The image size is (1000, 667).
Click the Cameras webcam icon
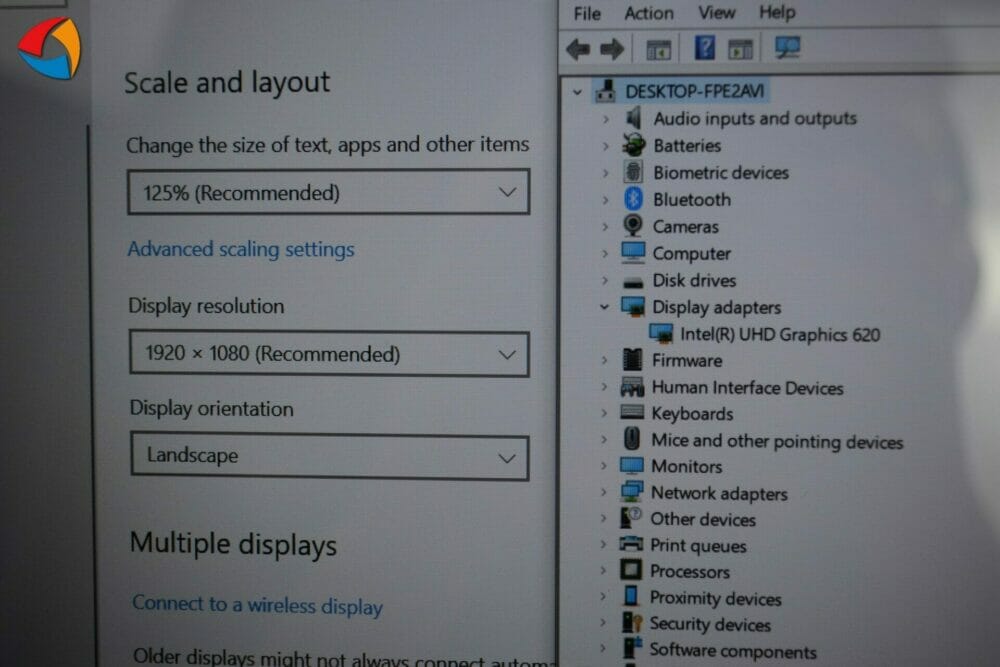[633, 226]
